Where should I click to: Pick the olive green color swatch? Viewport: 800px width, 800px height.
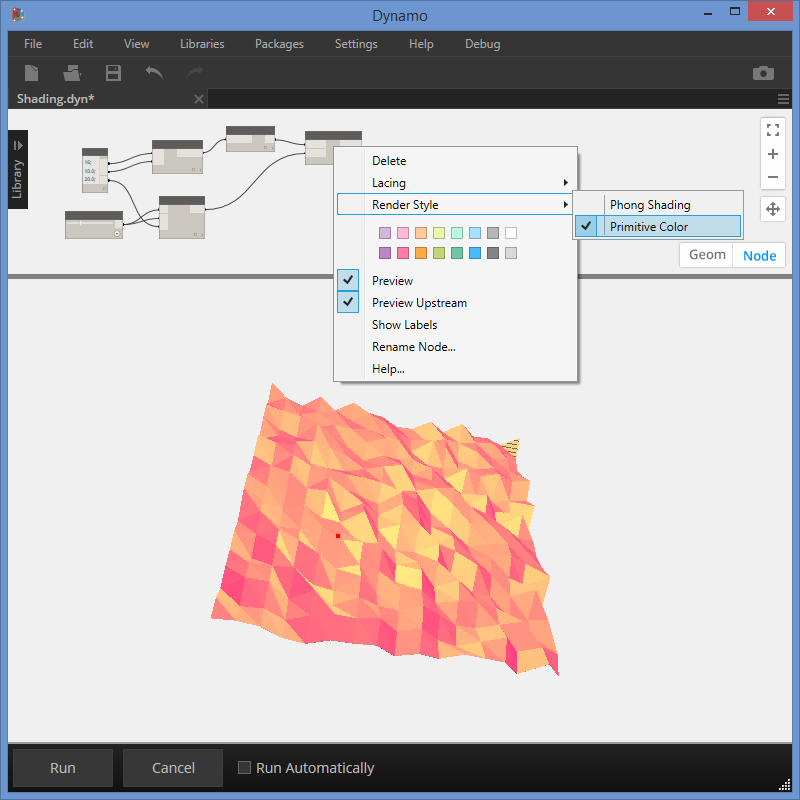click(x=439, y=253)
